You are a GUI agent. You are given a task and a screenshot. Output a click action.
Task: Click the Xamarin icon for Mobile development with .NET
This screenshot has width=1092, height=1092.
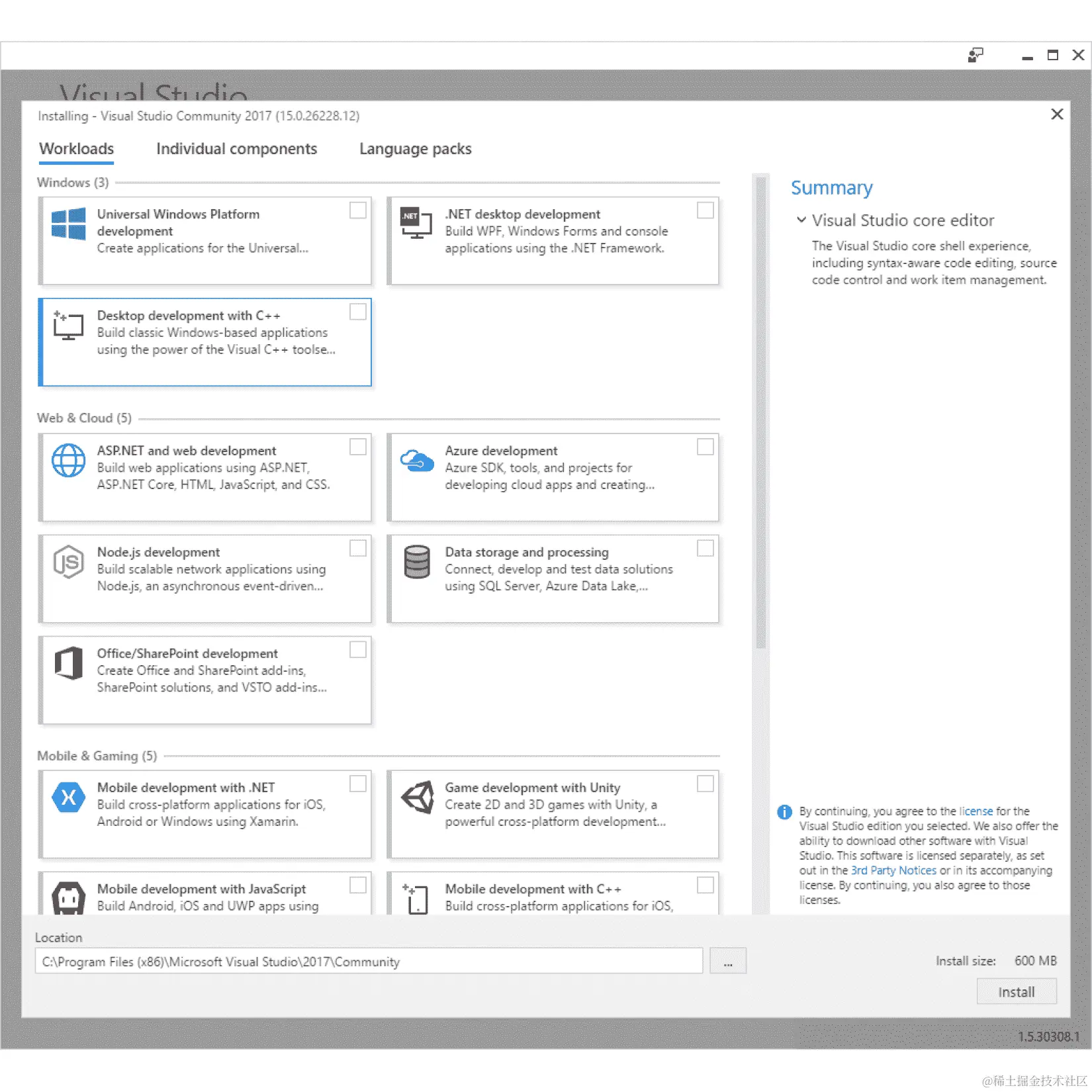point(69,797)
